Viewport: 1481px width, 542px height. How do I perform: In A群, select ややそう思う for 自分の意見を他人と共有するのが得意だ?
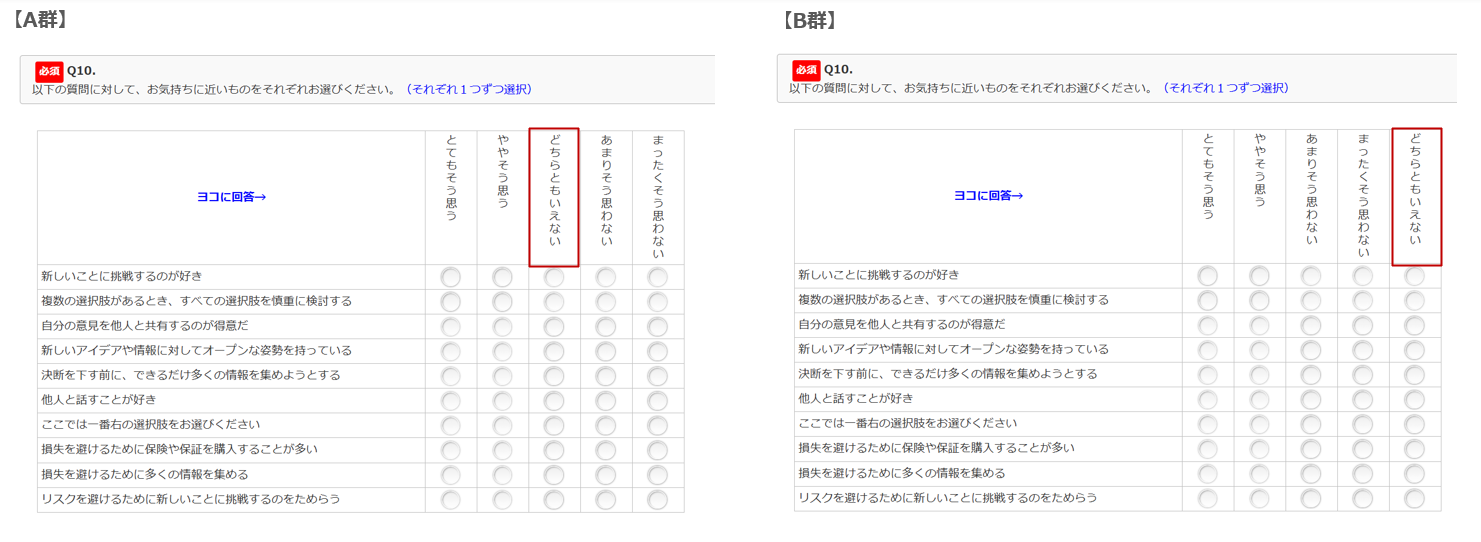503,326
